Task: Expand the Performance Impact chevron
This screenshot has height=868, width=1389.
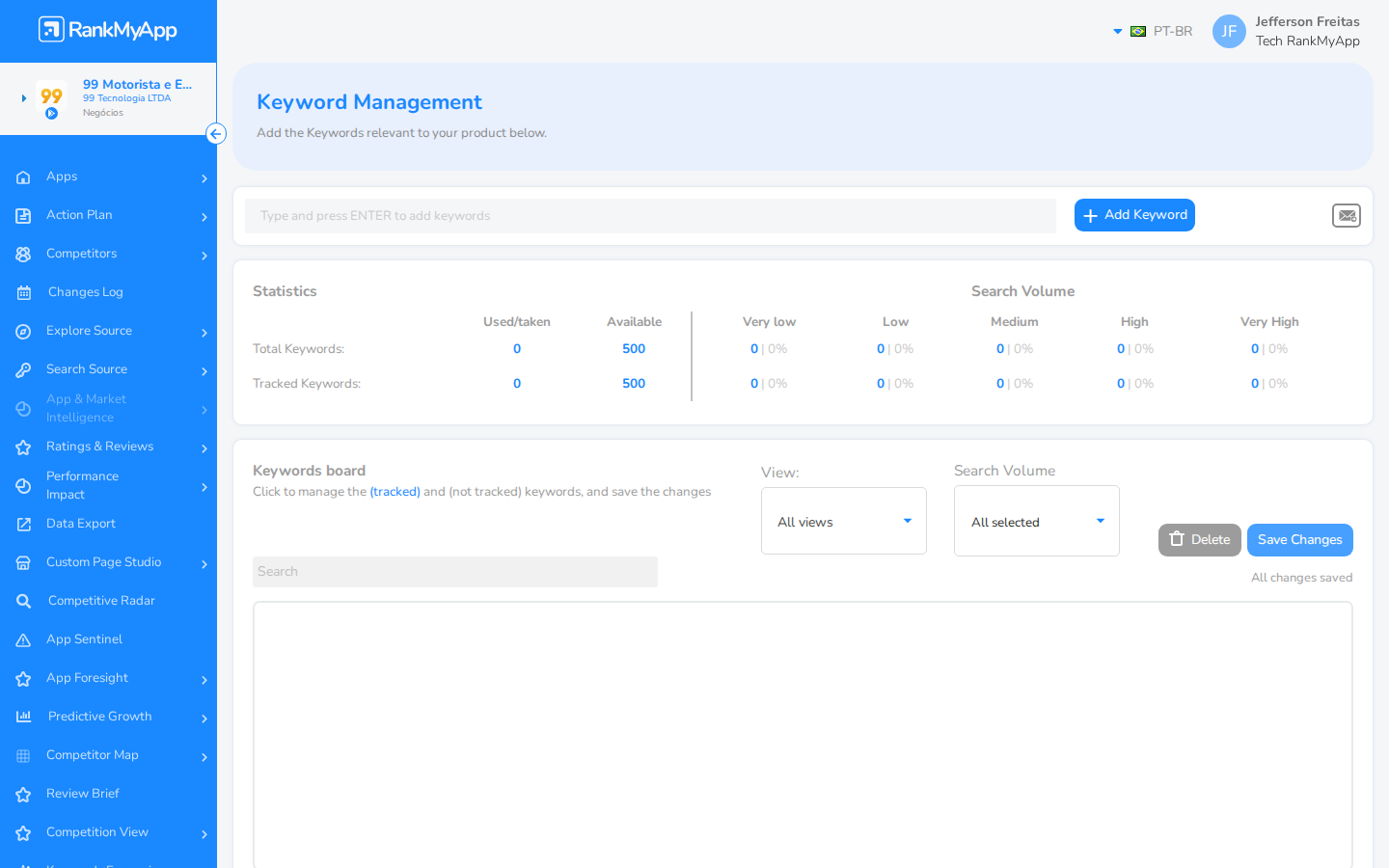Action: click(204, 487)
